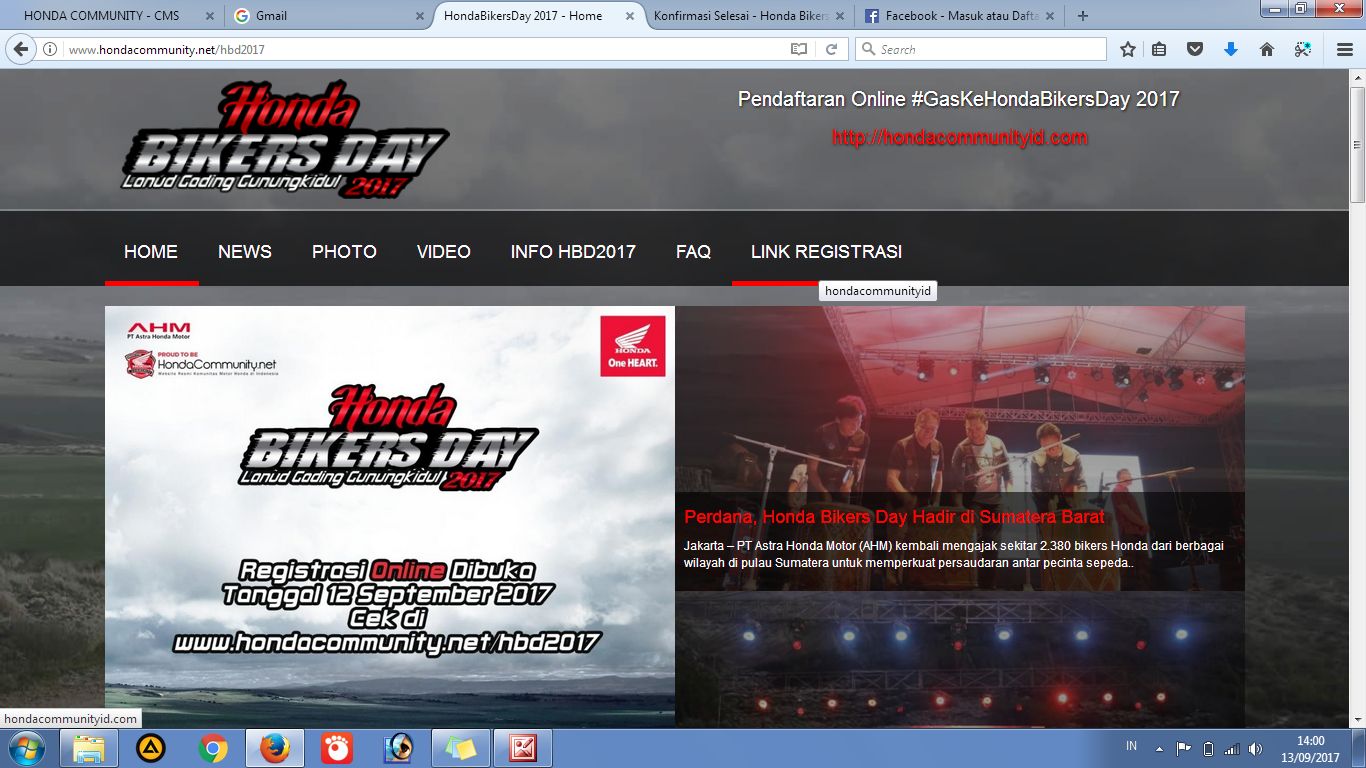Open the NEWS menu item
The height and width of the screenshot is (768, 1366).
245,252
